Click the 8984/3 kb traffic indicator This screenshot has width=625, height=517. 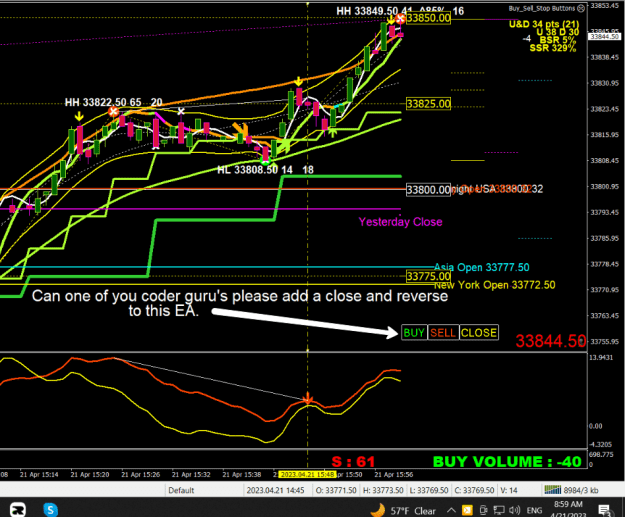click(581, 490)
